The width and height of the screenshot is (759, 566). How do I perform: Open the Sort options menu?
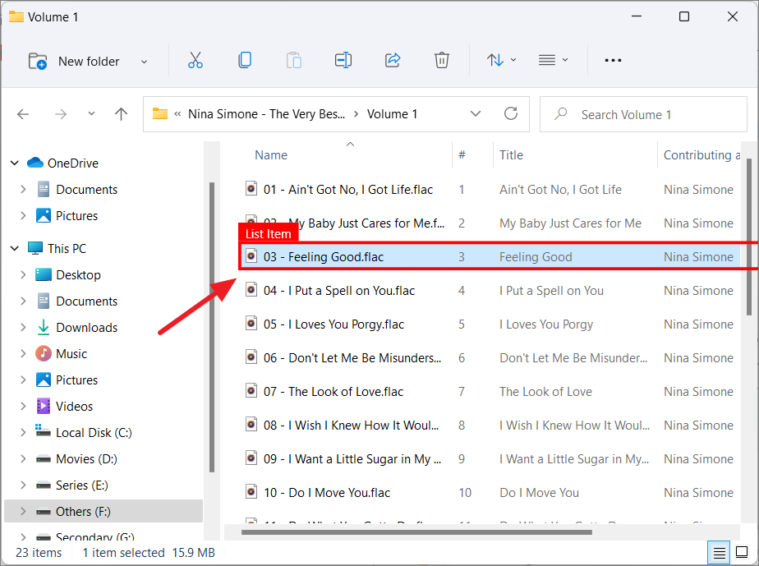[x=501, y=61]
